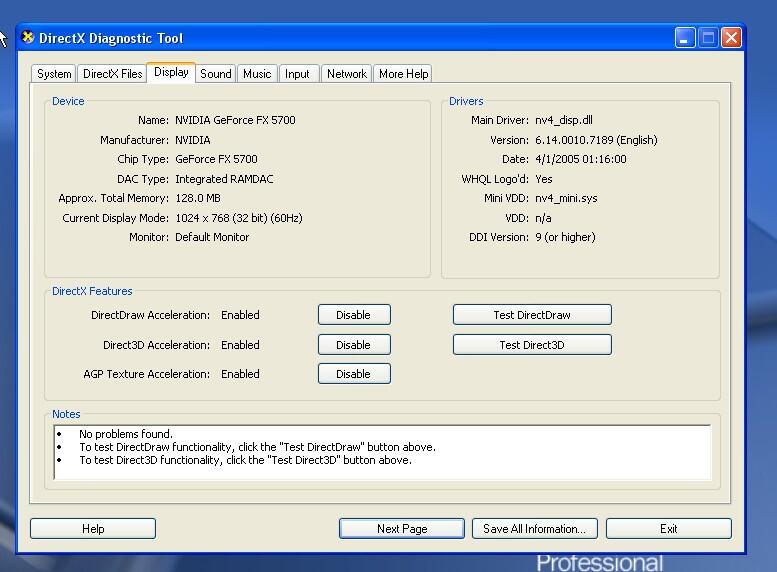Click the DirectX Features group label
The width and height of the screenshot is (777, 572).
pyautogui.click(x=92, y=291)
